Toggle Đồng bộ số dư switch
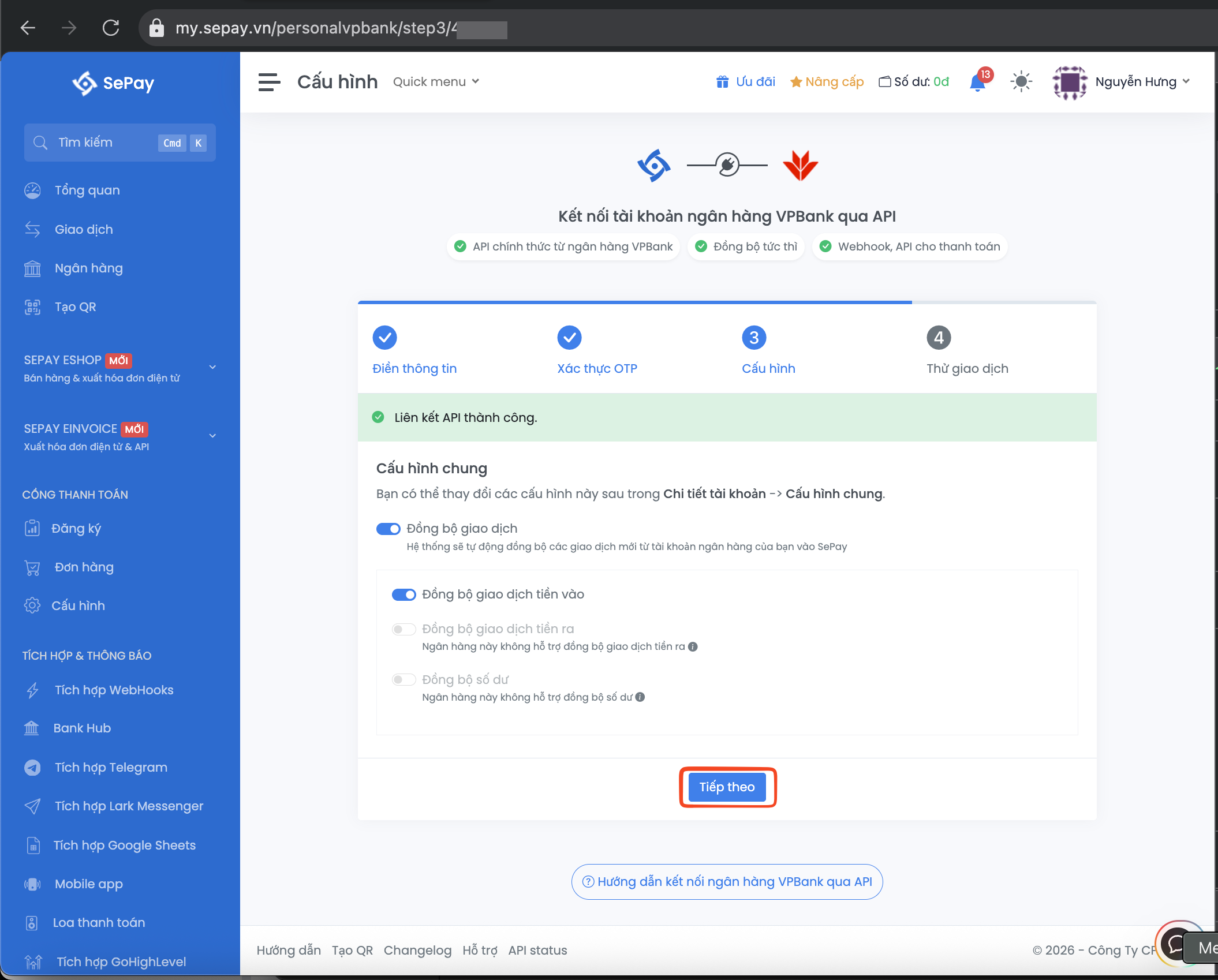Image resolution: width=1218 pixels, height=980 pixels. (x=403, y=680)
